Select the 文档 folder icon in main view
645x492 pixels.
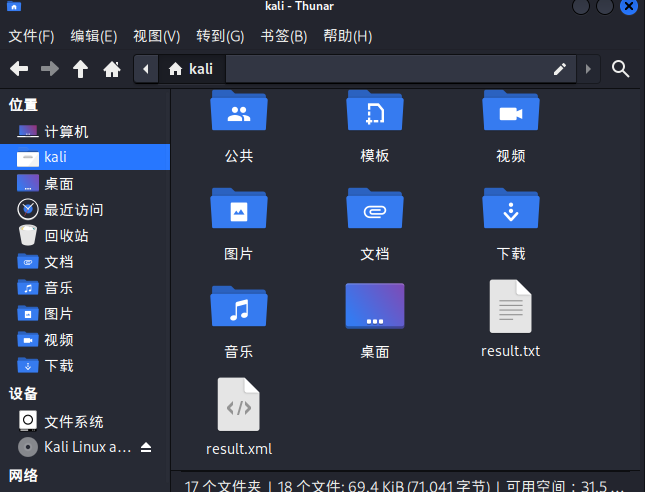375,208
